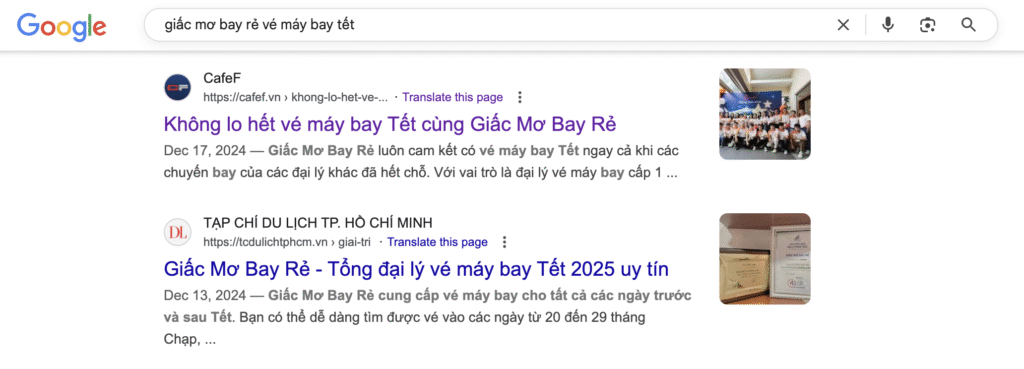Open three-dot menu for tcdulichtphcm result
This screenshot has height=369, width=1024.
click(x=504, y=242)
